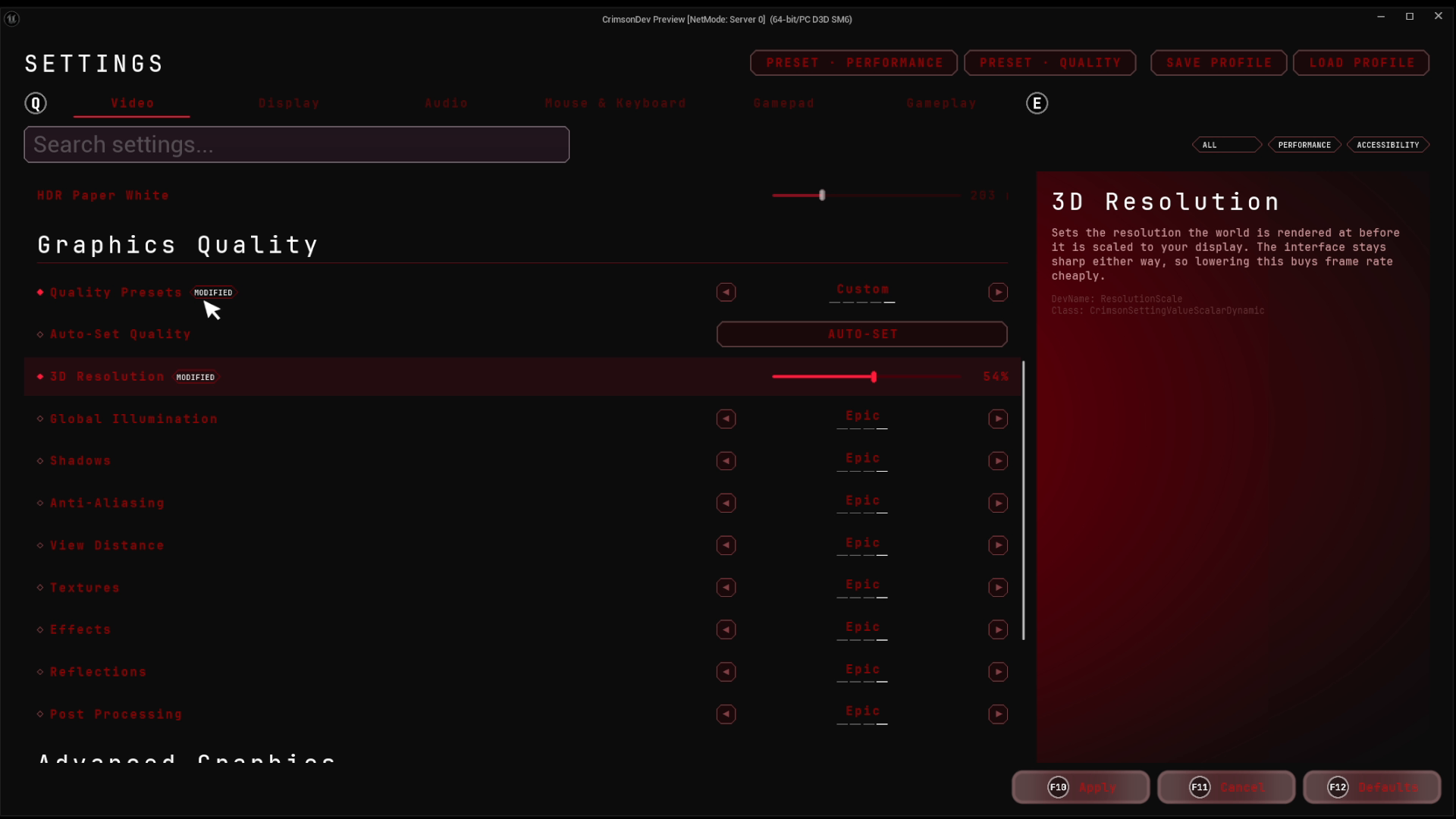Click the settings list vertical scrollbar
The image size is (1456, 819).
coord(1024,500)
